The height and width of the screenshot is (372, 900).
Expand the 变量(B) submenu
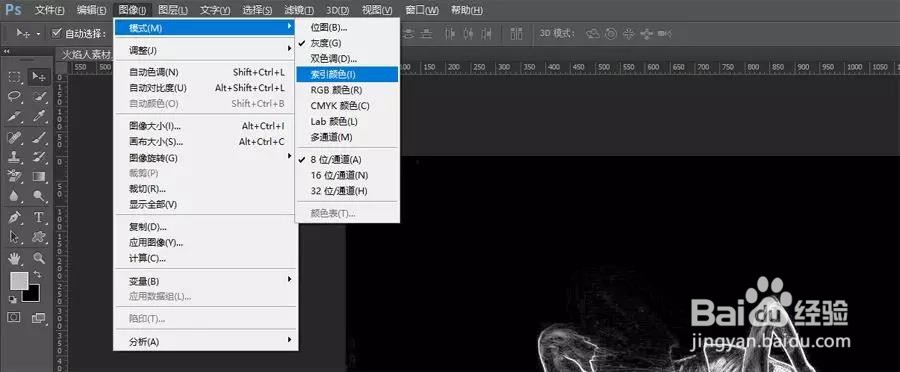[x=205, y=281]
